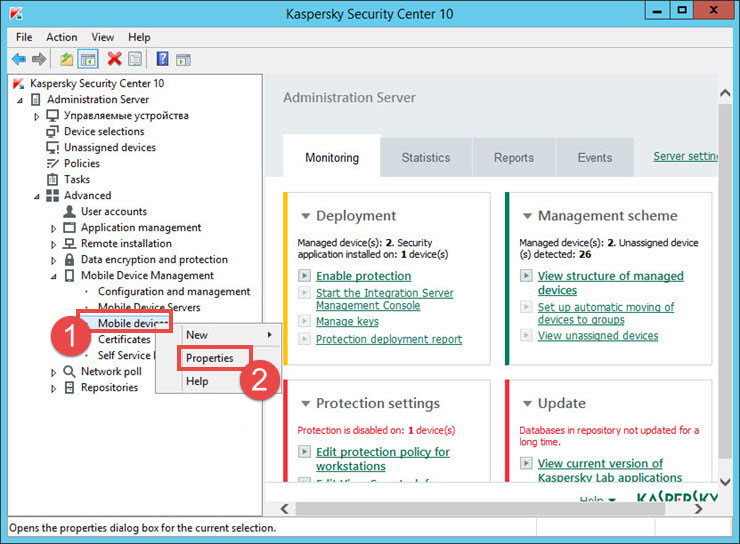Collapse the Advanced tree node
This screenshot has height=544, width=740.
pos(36,196)
